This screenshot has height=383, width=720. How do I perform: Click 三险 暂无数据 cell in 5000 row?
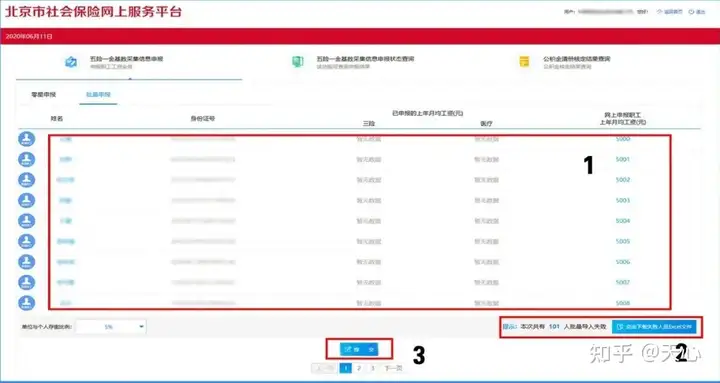coord(369,139)
